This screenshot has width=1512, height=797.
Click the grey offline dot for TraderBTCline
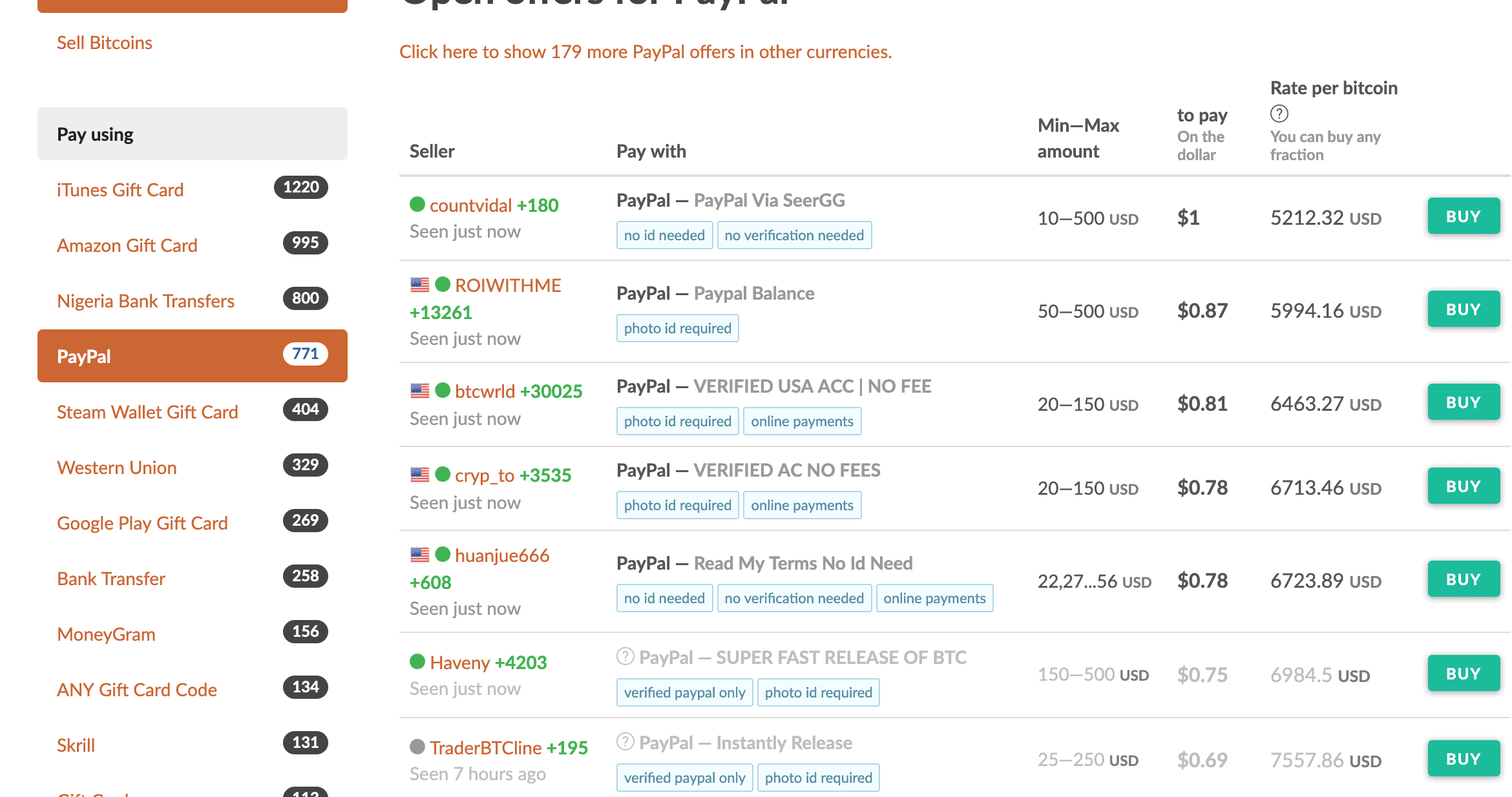(417, 747)
